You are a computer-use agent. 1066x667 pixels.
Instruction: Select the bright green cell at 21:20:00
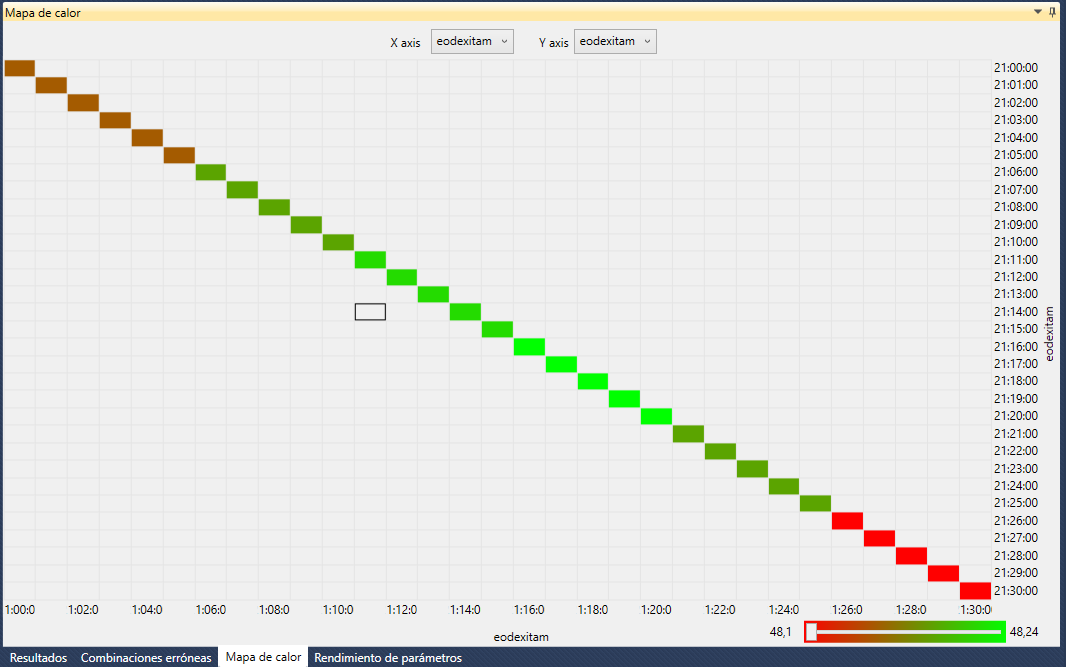tap(656, 416)
